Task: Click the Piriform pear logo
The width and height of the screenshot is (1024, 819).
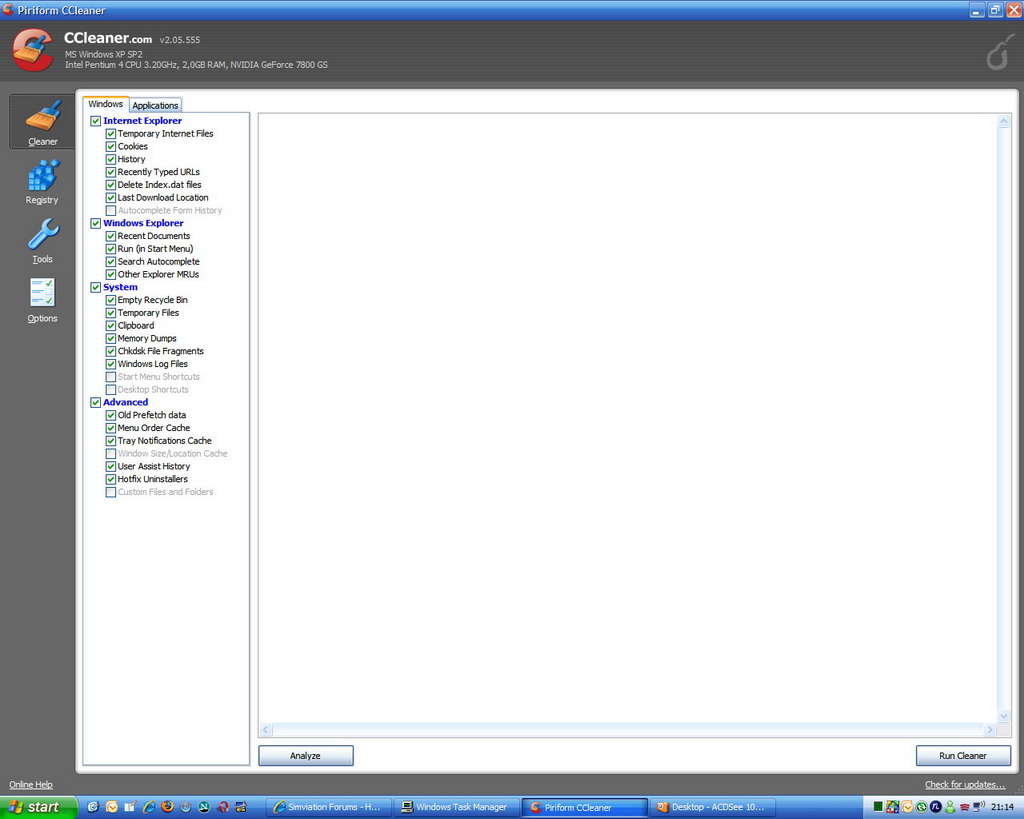Action: coord(998,51)
